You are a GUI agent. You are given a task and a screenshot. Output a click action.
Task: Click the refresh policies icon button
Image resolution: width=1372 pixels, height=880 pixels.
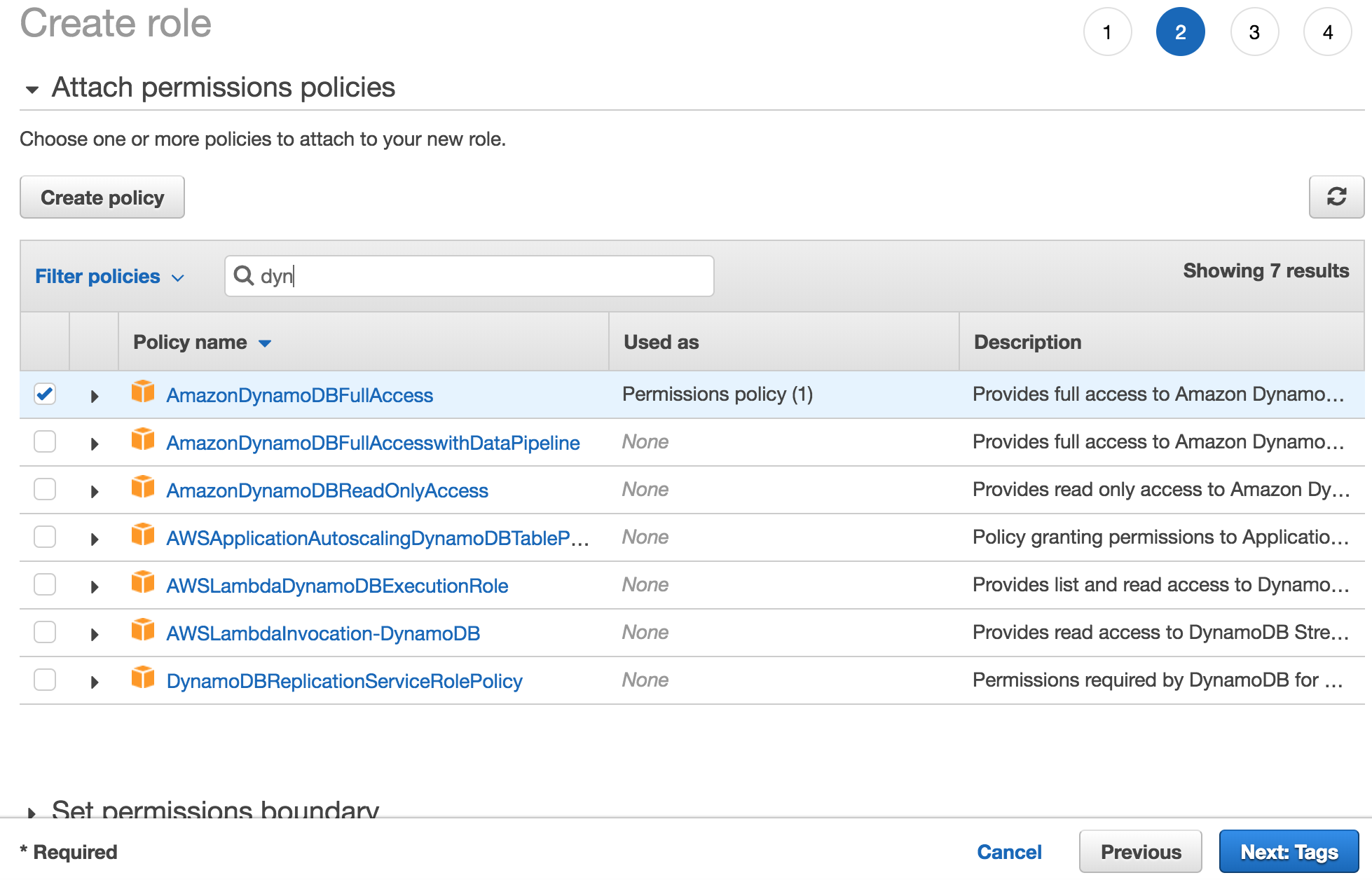(x=1336, y=197)
